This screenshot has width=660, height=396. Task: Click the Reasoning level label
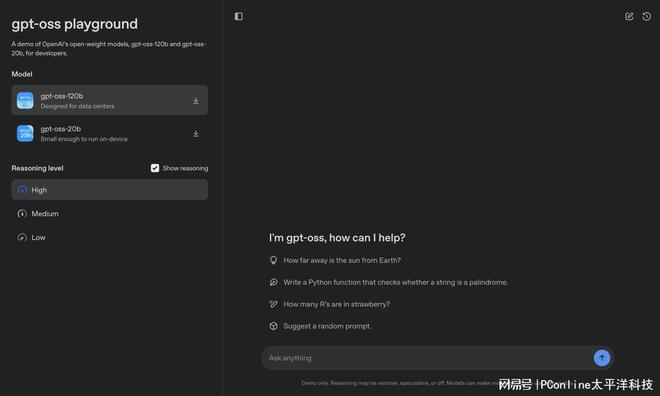[x=37, y=168]
